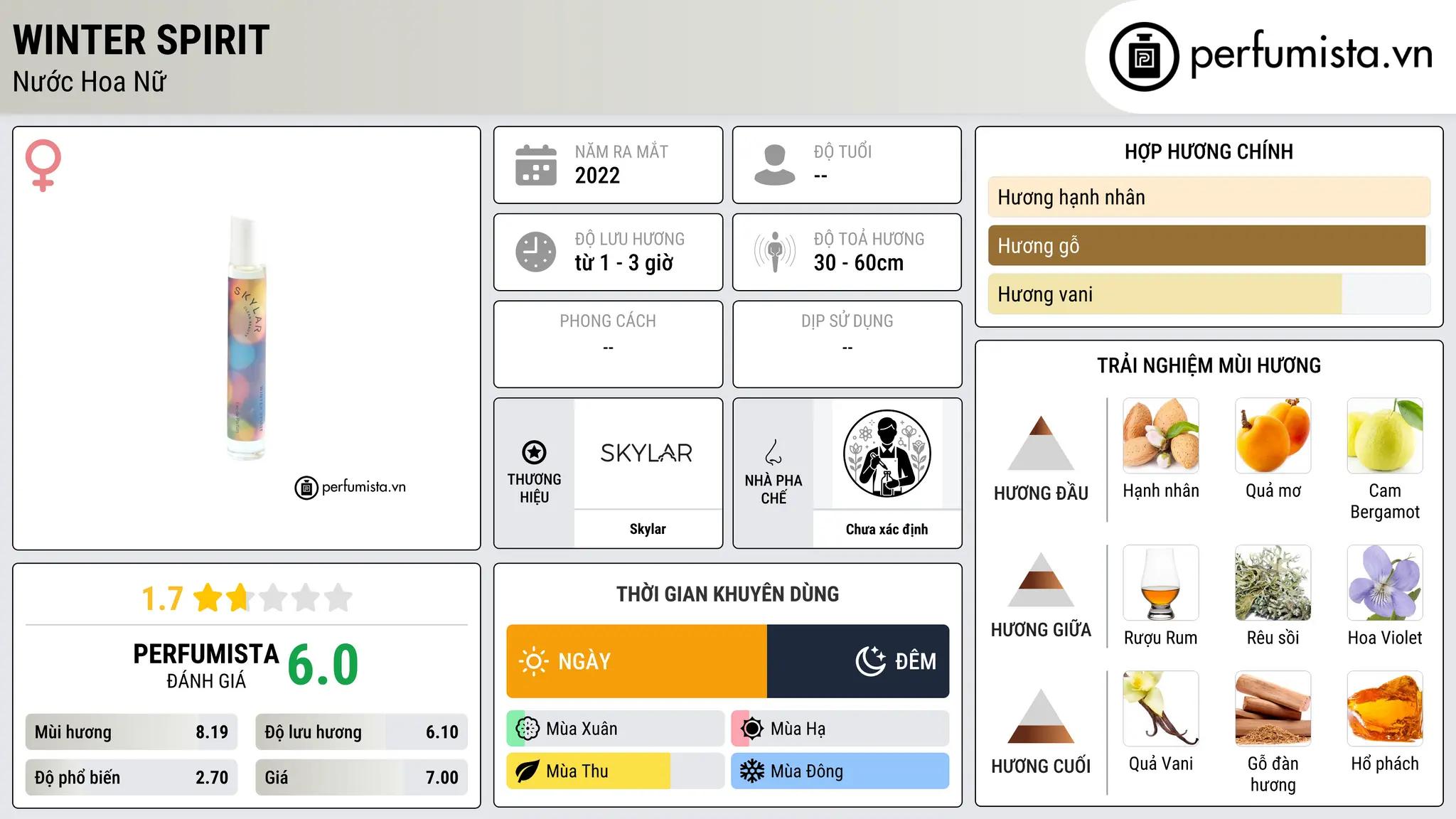The height and width of the screenshot is (819, 1456).
Task: Click the 'Chưa xác định' perfumer label
Action: click(887, 529)
